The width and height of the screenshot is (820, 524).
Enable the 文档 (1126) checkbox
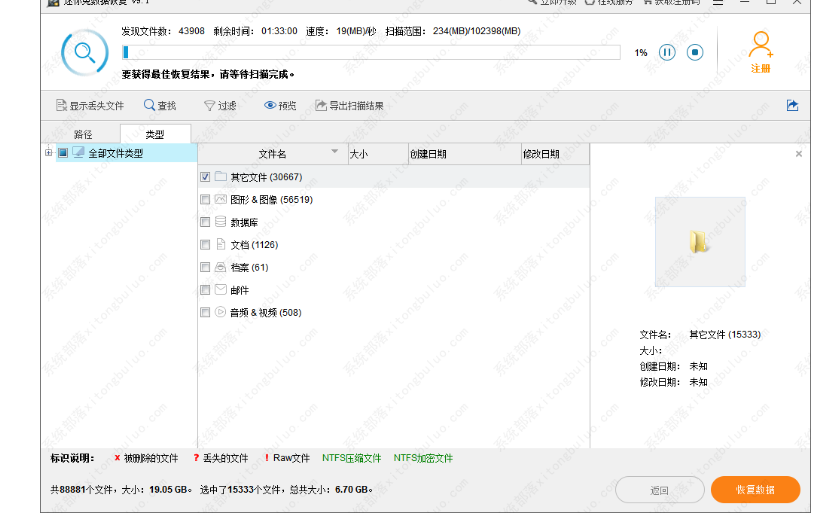coord(205,245)
